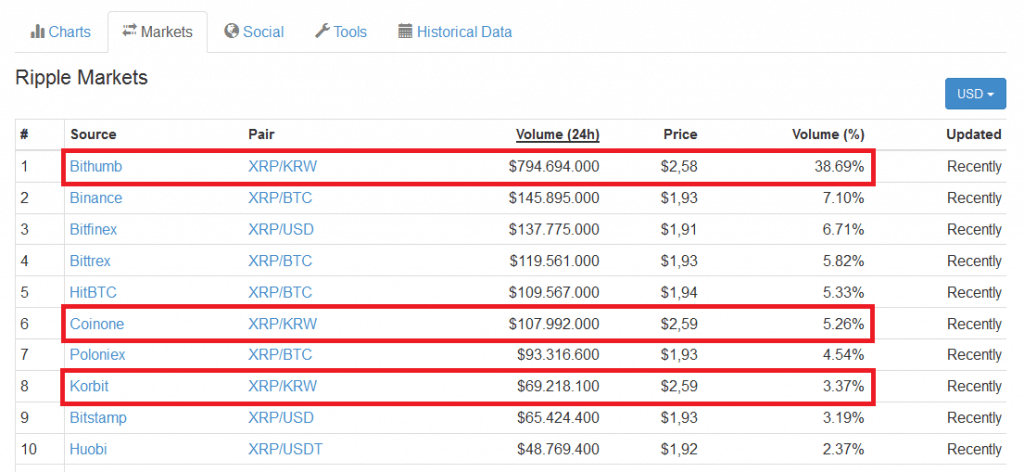Click the XRP/BTC pair for Binance
This screenshot has height=472, width=1024.
280,198
